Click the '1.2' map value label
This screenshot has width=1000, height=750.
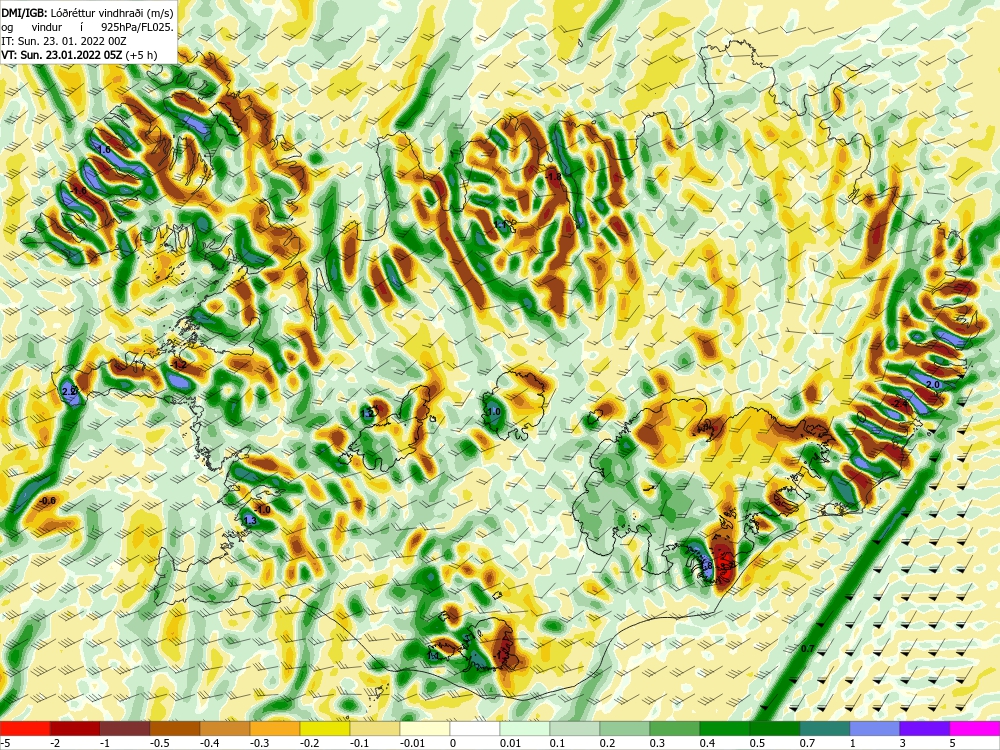coord(368,413)
